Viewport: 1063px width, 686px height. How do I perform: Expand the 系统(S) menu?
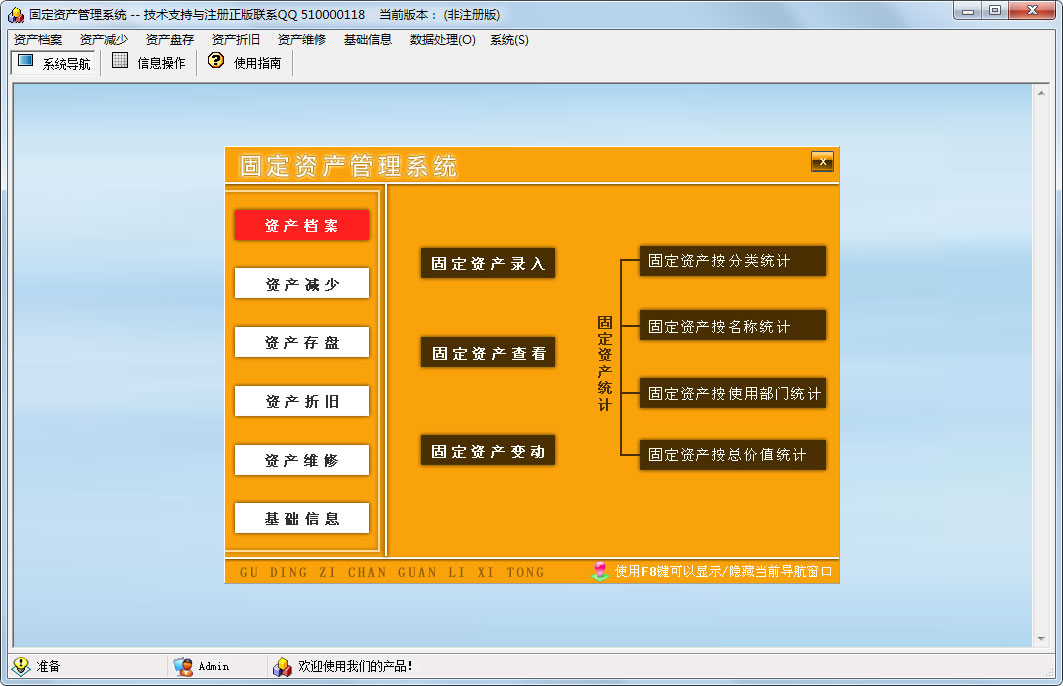pyautogui.click(x=509, y=40)
